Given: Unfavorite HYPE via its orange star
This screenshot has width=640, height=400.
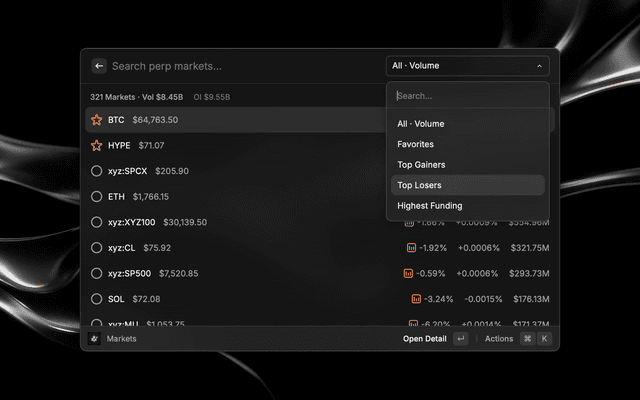Looking at the screenshot, I should pyautogui.click(x=97, y=146).
